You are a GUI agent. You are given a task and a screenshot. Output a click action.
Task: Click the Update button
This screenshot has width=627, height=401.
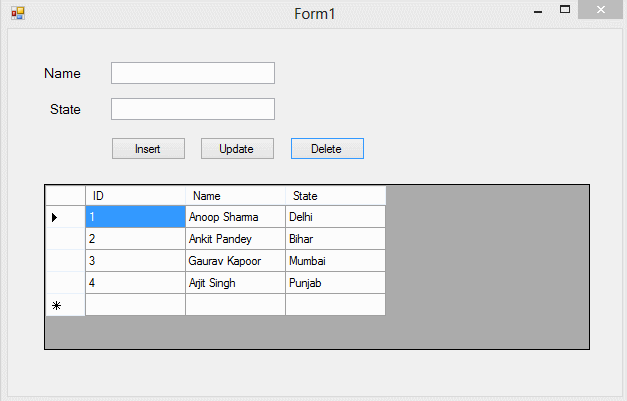click(x=237, y=148)
